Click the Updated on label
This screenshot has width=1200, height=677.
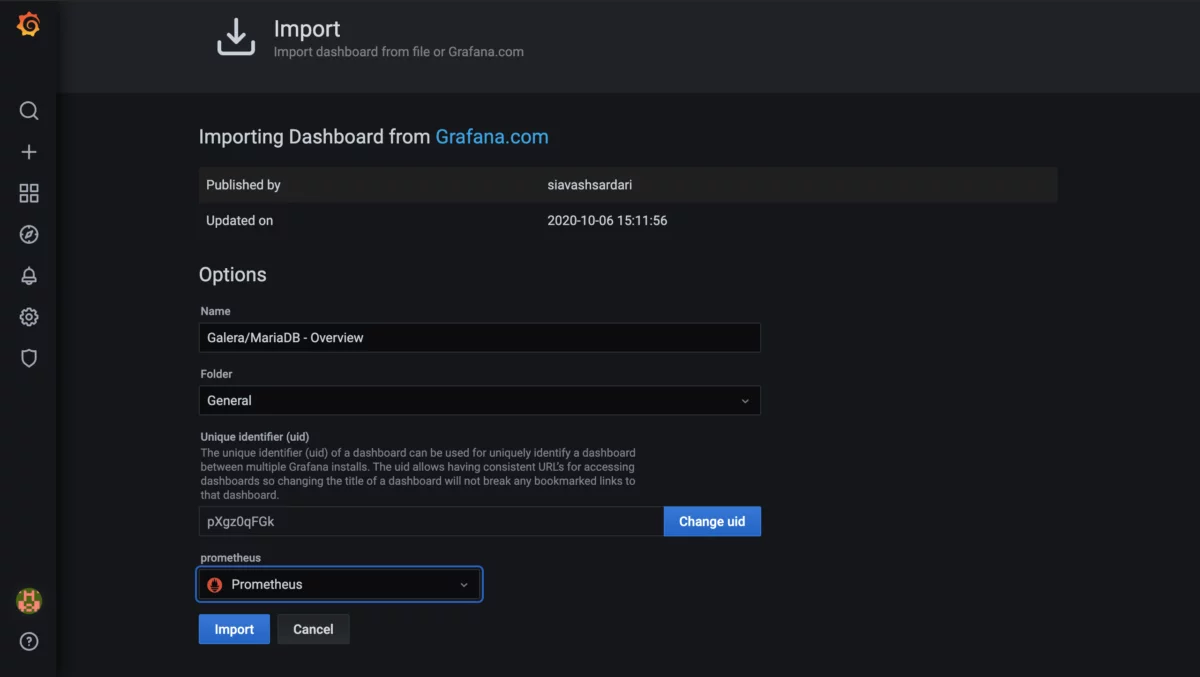pos(239,220)
